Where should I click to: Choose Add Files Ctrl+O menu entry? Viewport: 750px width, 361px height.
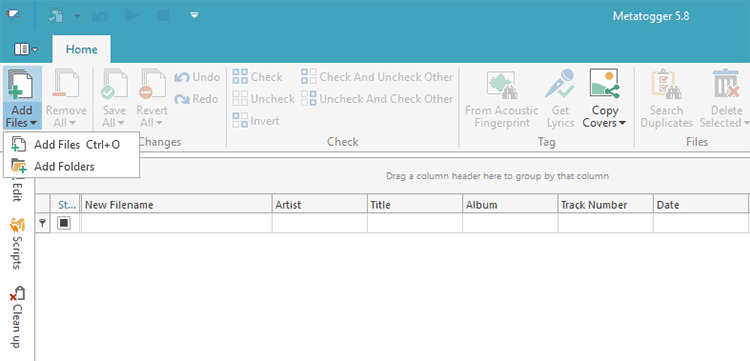[x=71, y=145]
